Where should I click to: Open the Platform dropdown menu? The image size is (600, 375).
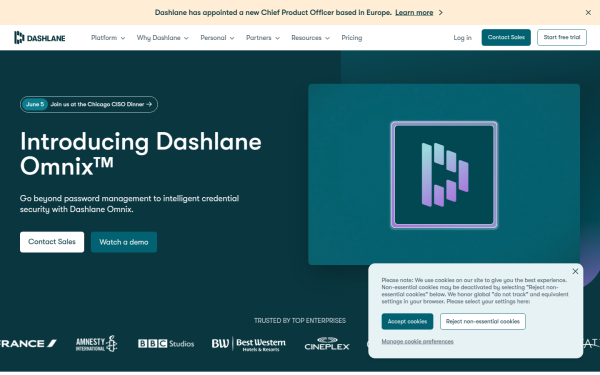tap(108, 38)
